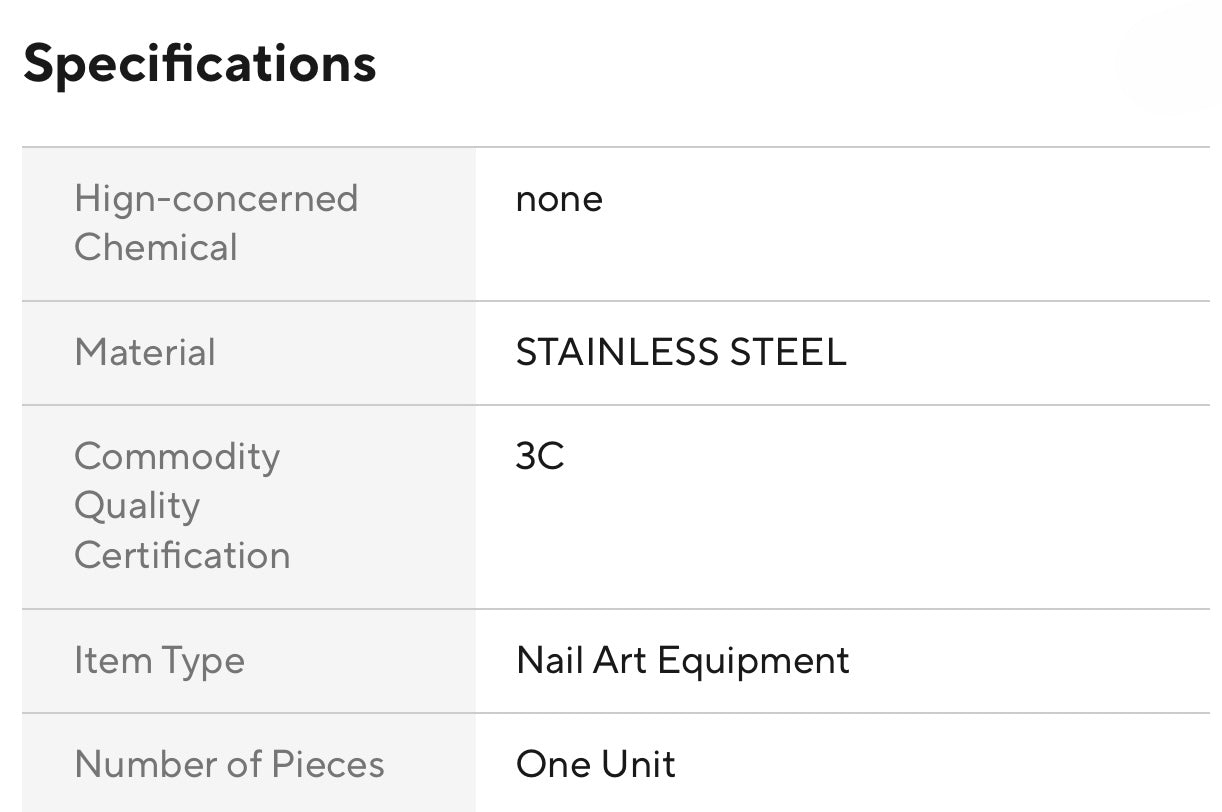This screenshot has height=812, width=1222.
Task: Click the word 'Commodity' in the label column
Action: tap(177, 457)
